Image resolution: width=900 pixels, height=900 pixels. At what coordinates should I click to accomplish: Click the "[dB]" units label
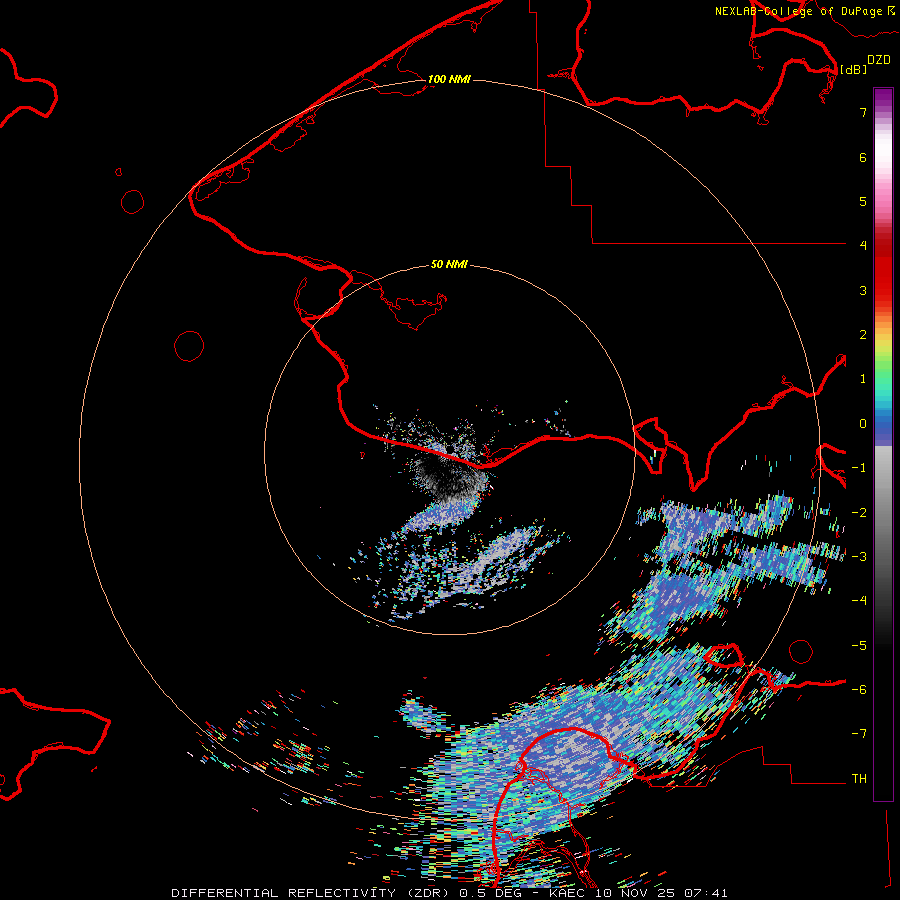click(x=853, y=69)
